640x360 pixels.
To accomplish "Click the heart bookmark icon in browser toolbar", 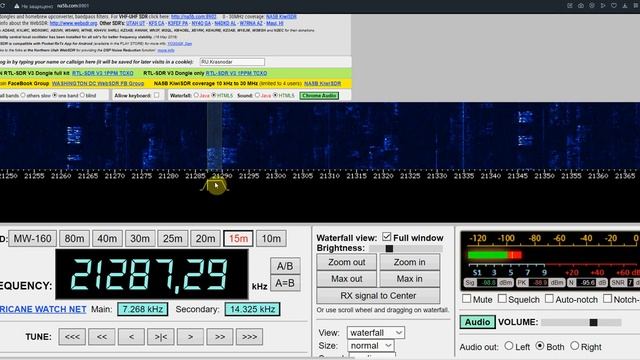I will point(614,6).
